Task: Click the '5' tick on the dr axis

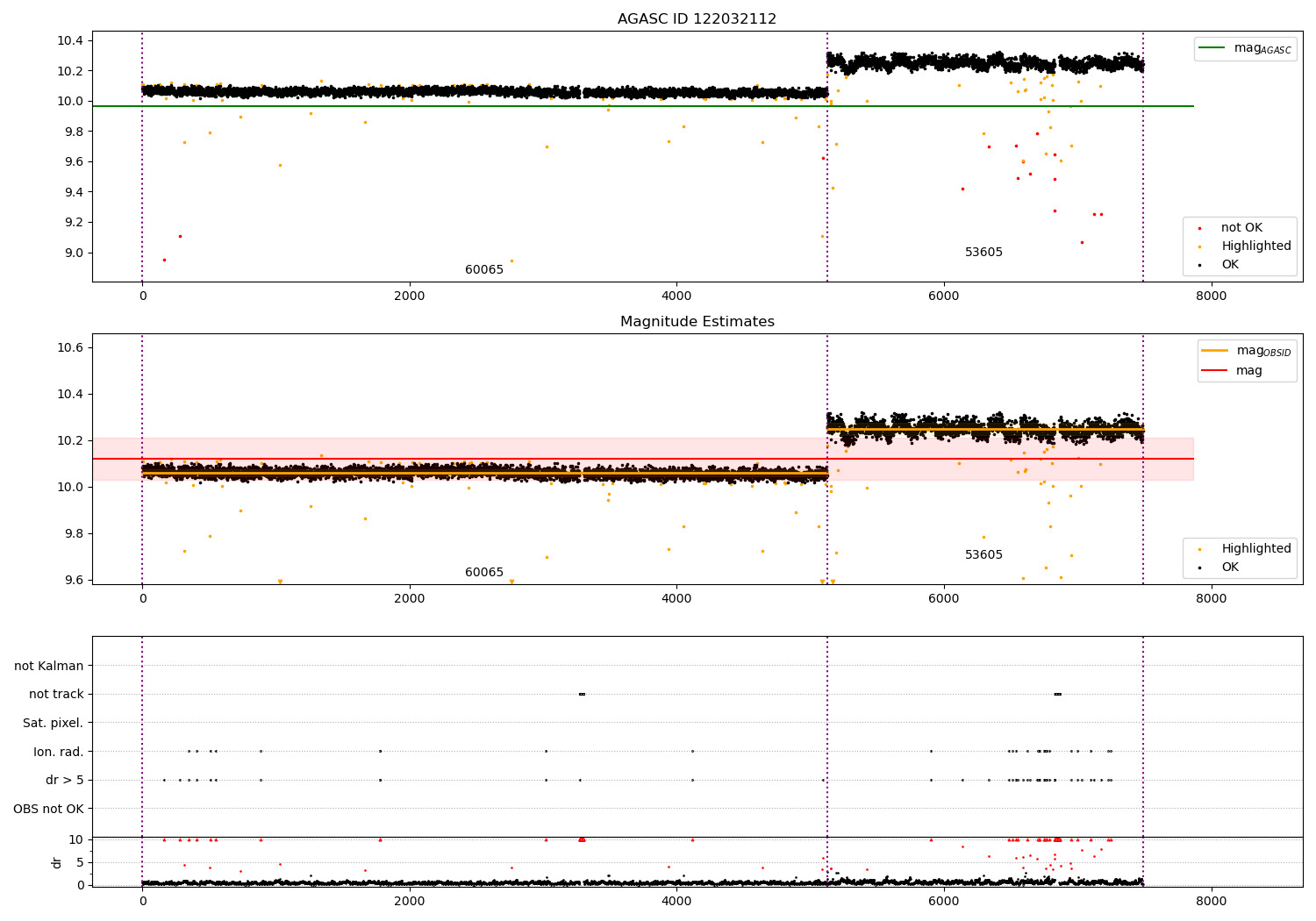Action: (80, 862)
